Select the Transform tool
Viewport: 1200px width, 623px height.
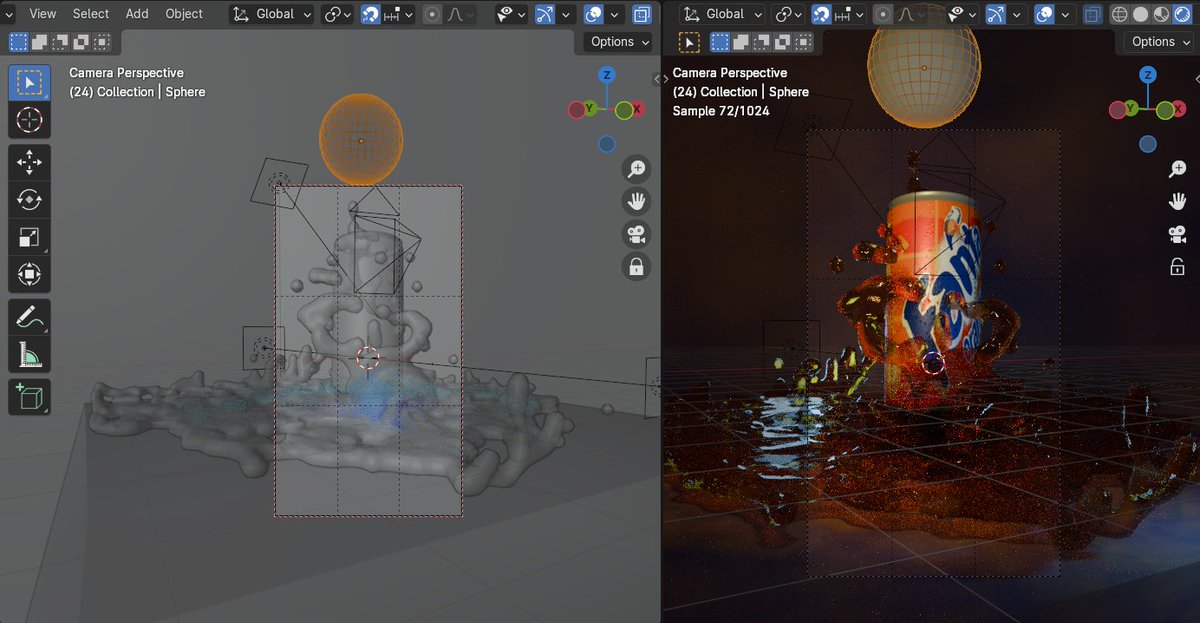(x=29, y=274)
